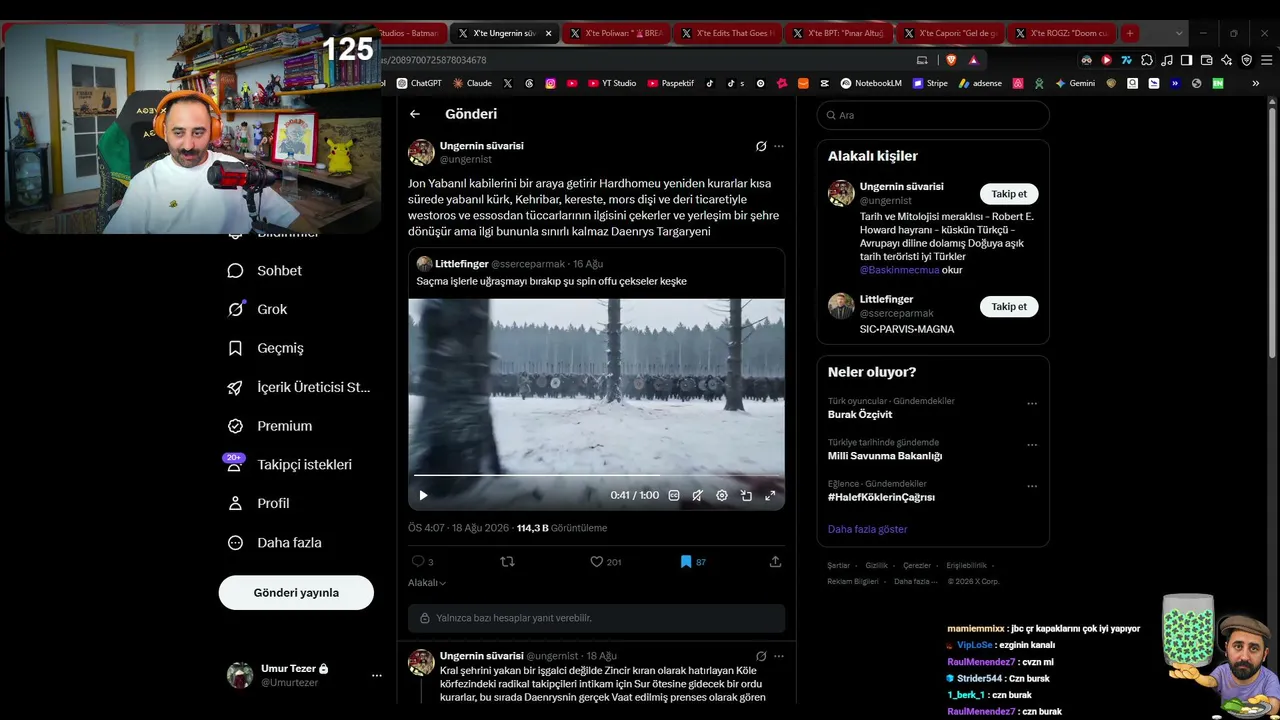Expand the Alakalı sort dropdown

click(x=427, y=583)
